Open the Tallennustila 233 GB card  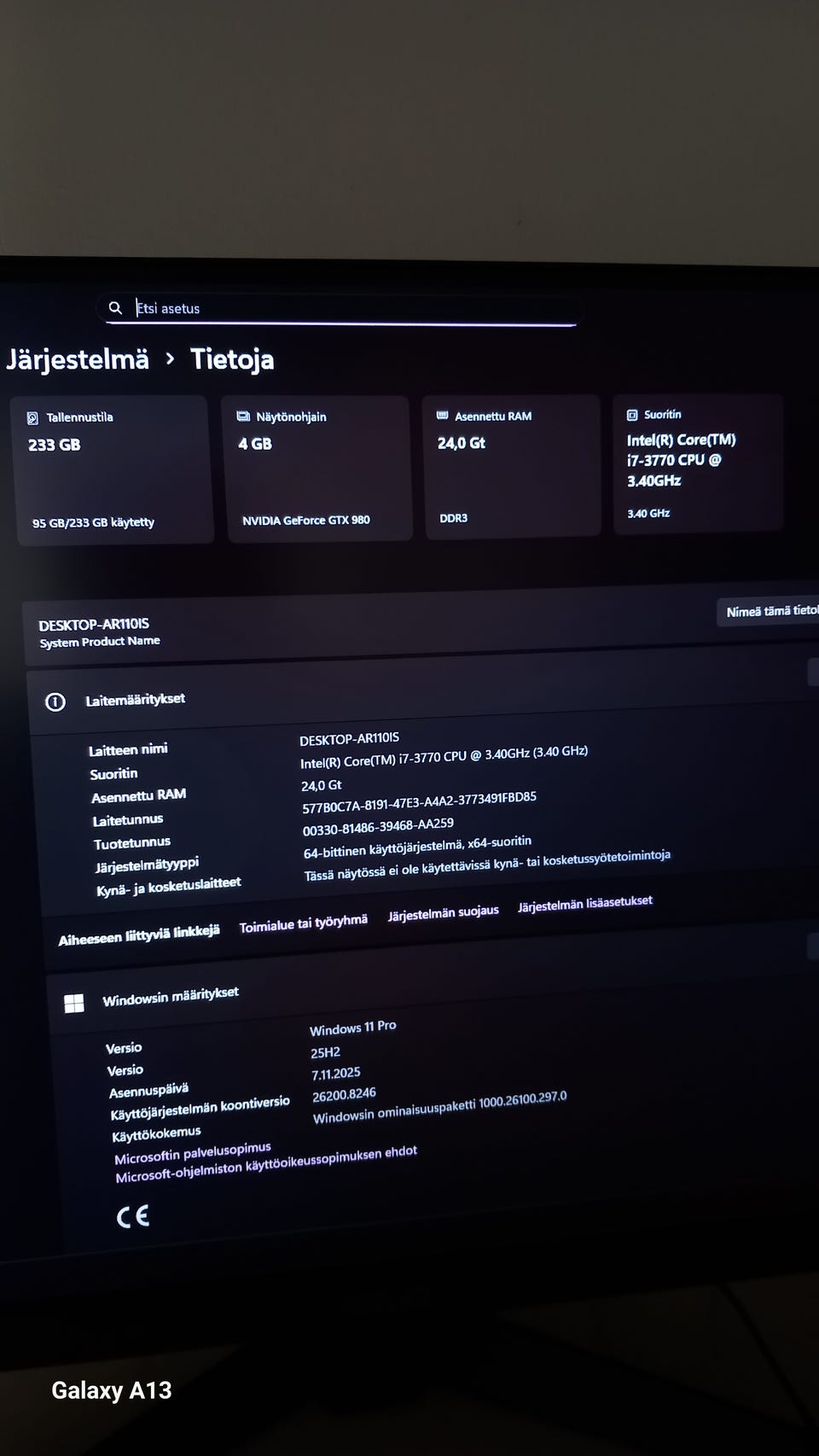coord(113,469)
